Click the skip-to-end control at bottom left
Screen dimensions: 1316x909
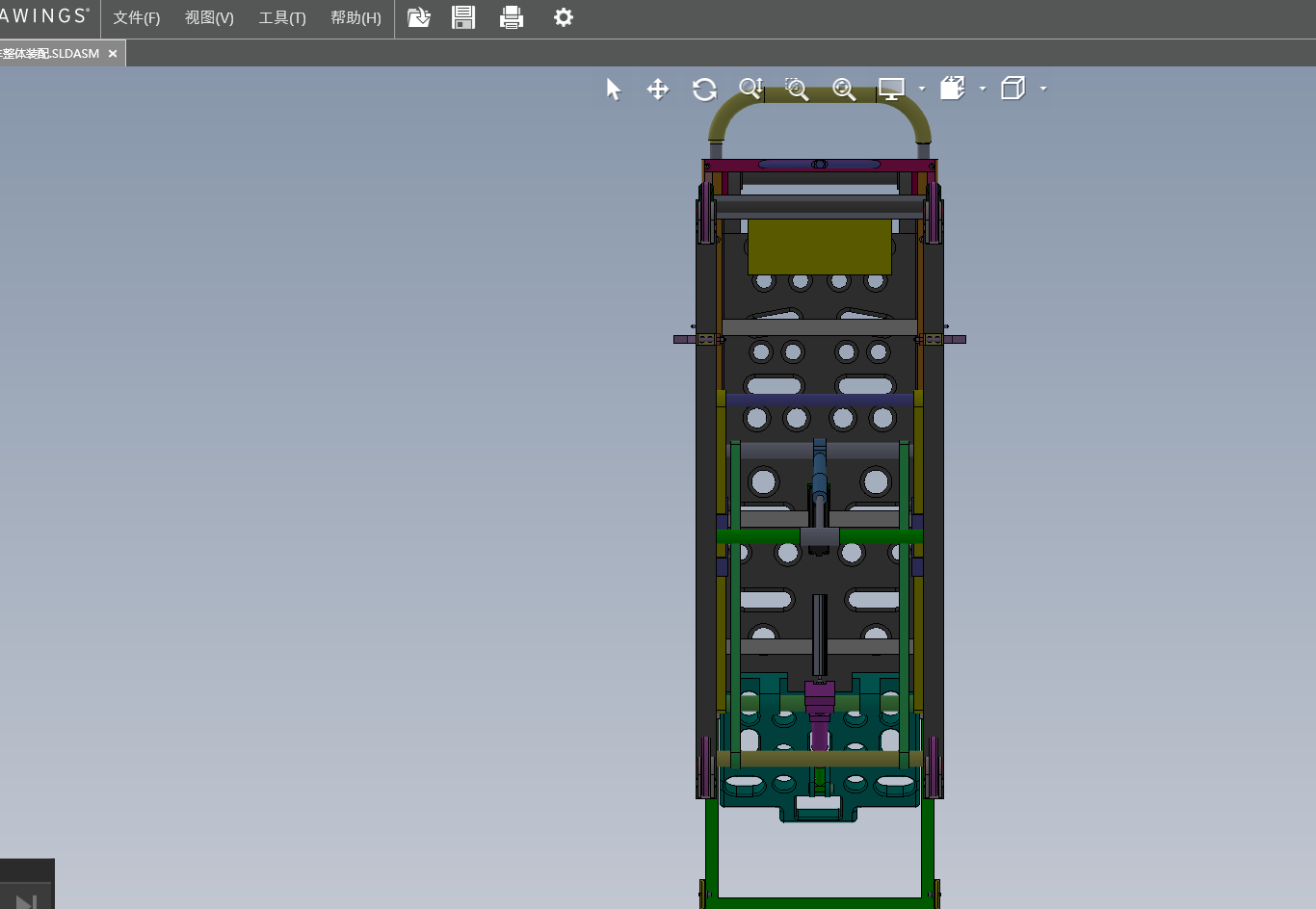point(26,901)
